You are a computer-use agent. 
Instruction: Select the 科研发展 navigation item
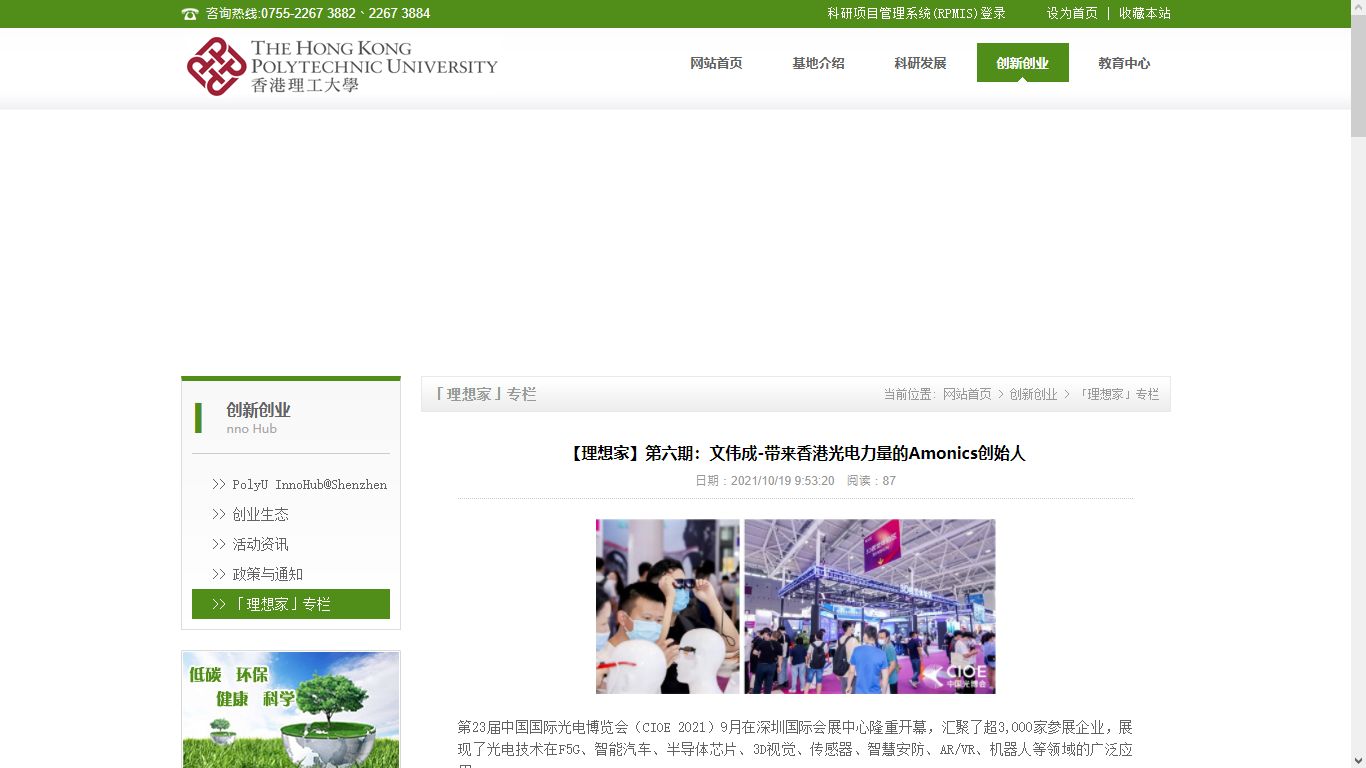(920, 63)
